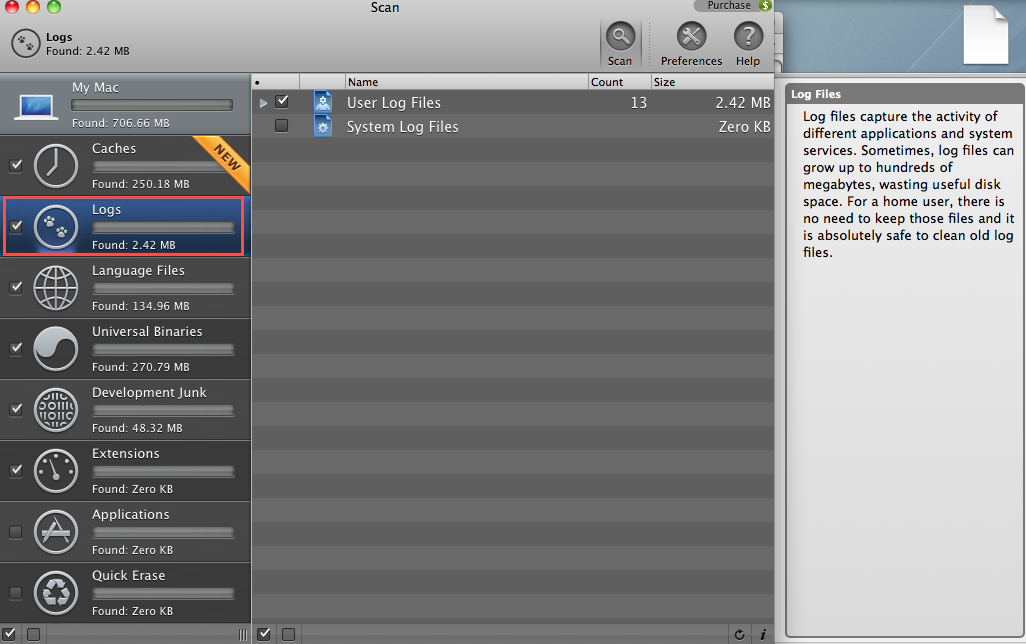Screen dimensions: 1026x644
Task: Uncheck the Development Junk checkbox
Action: coord(16,409)
